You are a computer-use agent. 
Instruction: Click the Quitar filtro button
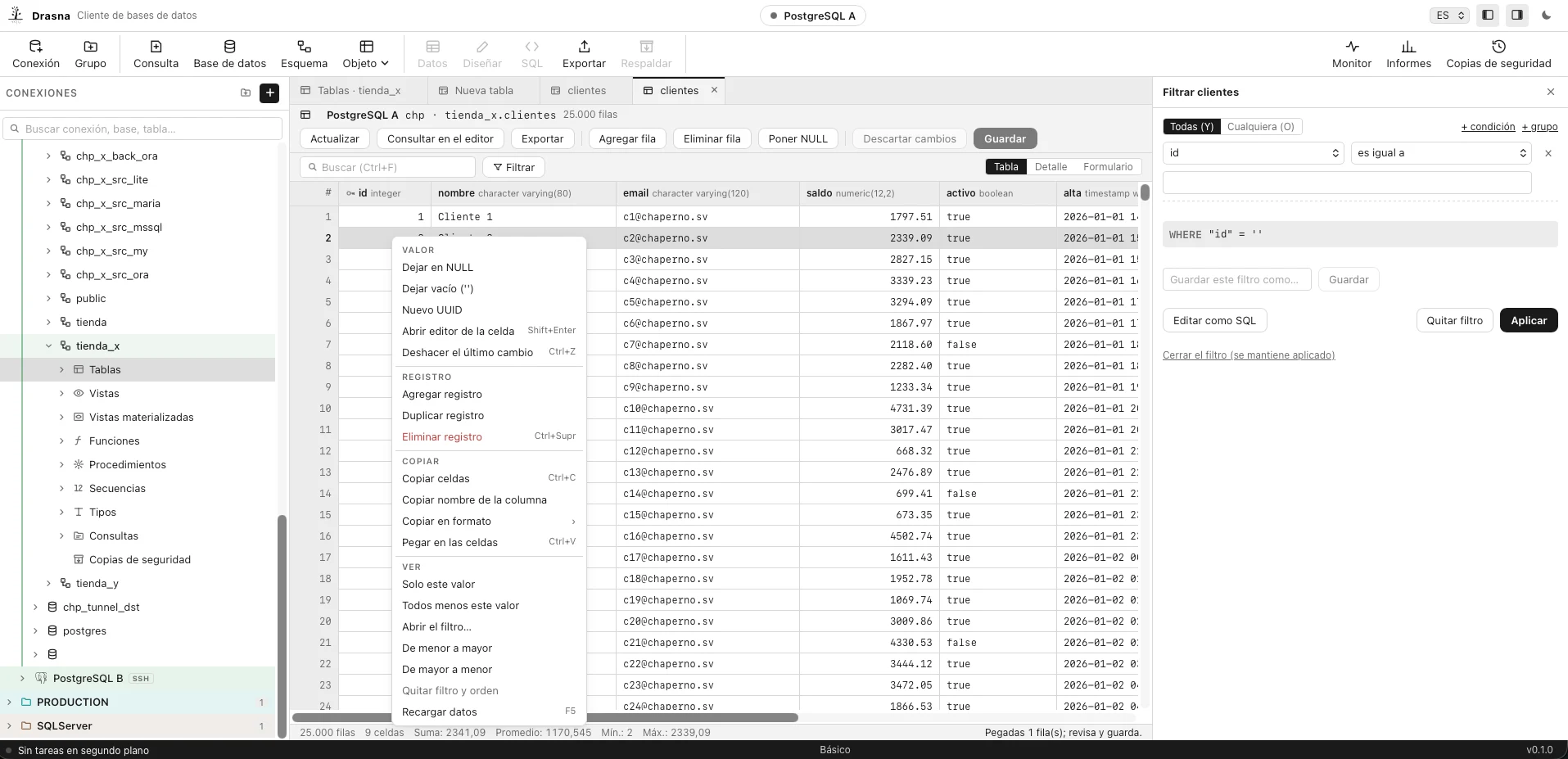pos(1454,321)
